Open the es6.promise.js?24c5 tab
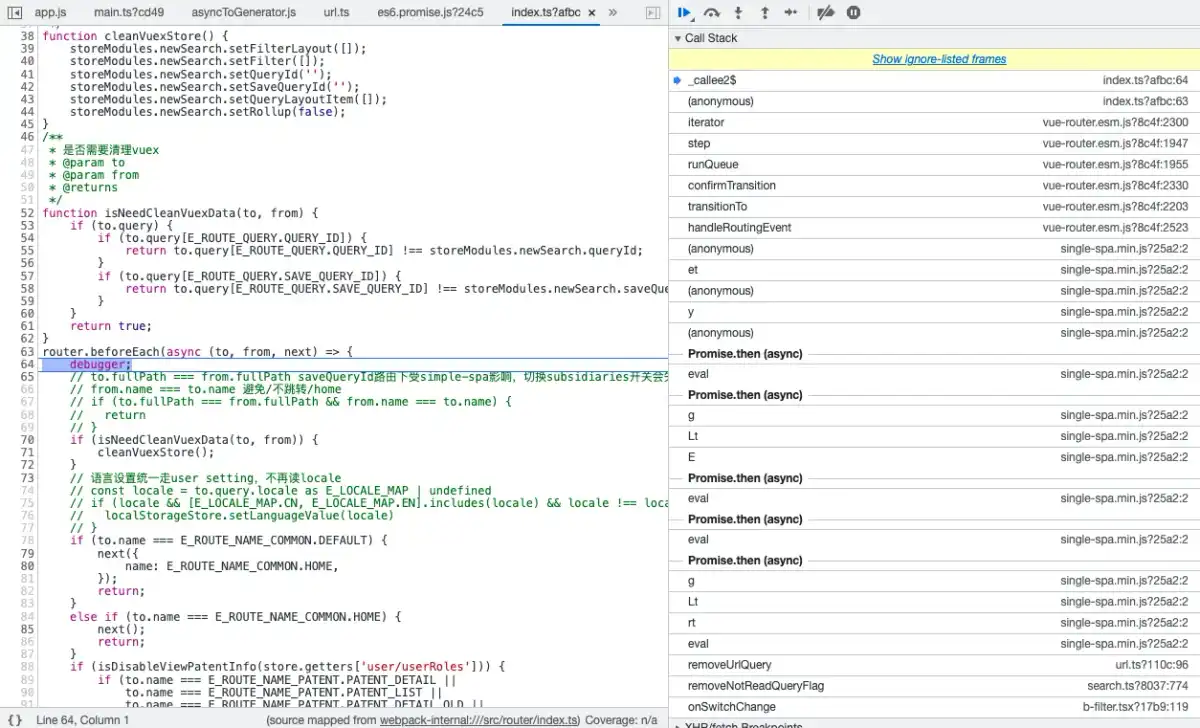The image size is (1200, 728). tap(428, 13)
